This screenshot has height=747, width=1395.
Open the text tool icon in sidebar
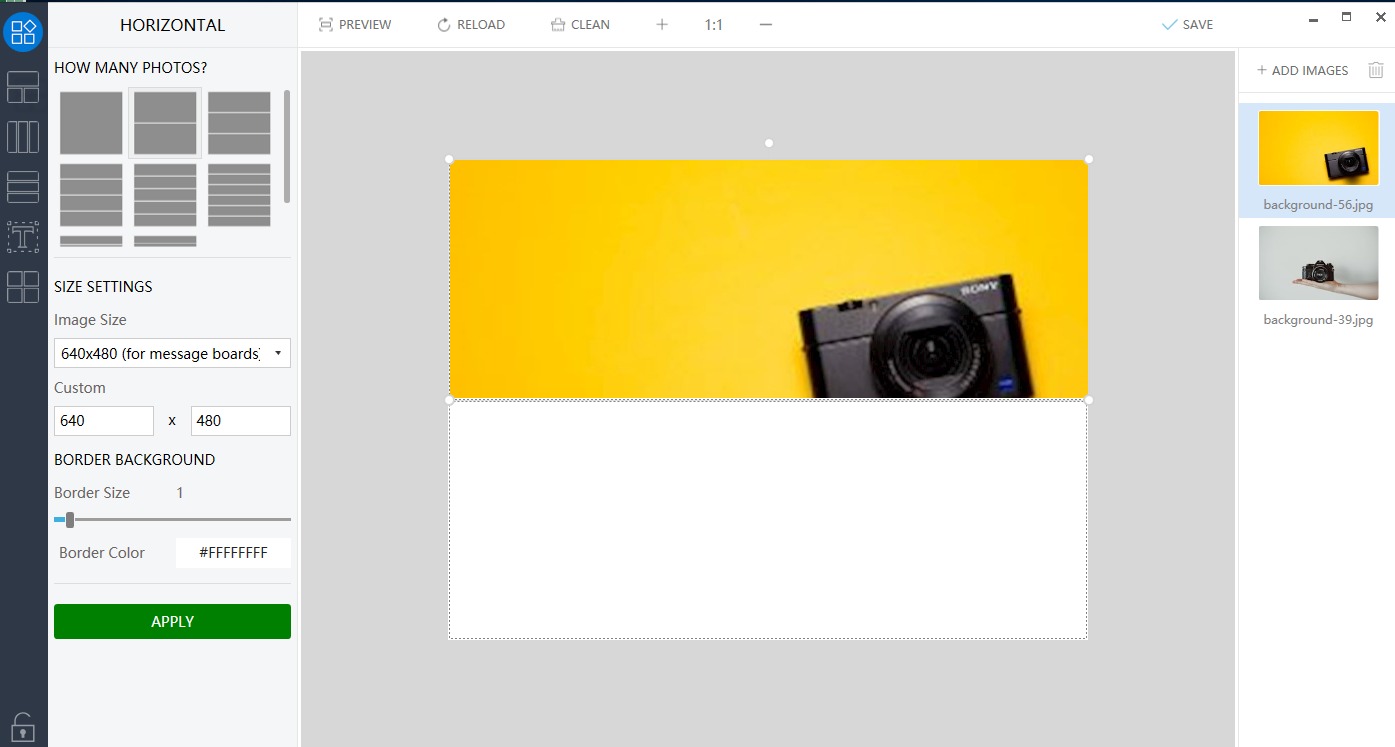click(23, 237)
